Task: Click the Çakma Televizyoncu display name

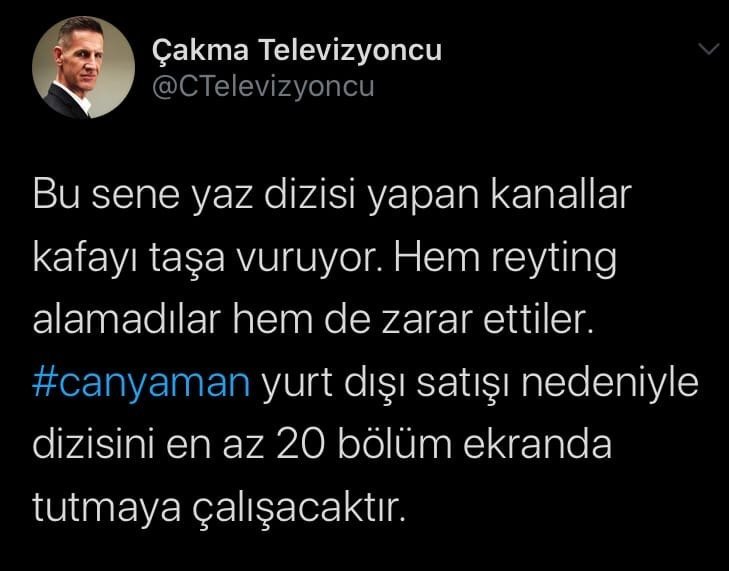Action: (x=297, y=50)
